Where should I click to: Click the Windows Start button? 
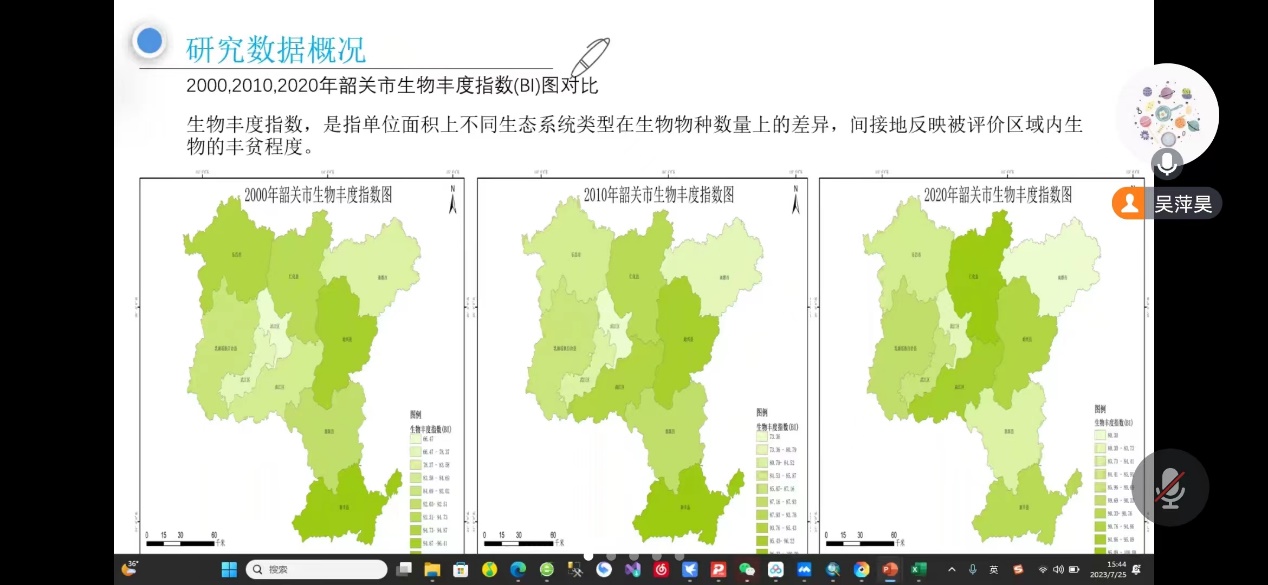coord(229,569)
